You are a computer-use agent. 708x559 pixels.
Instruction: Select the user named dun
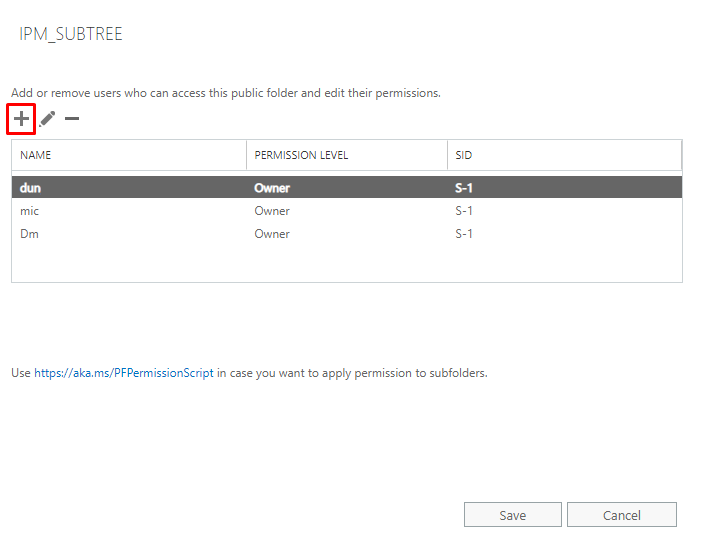pyautogui.click(x=28, y=188)
